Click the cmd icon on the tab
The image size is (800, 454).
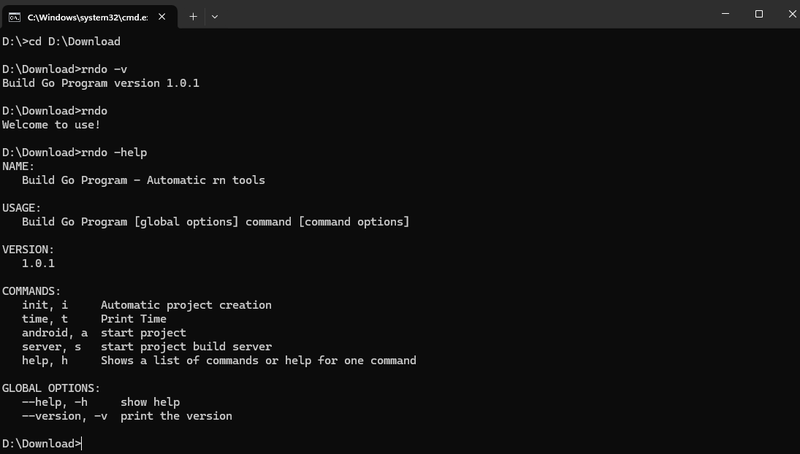click(14, 17)
